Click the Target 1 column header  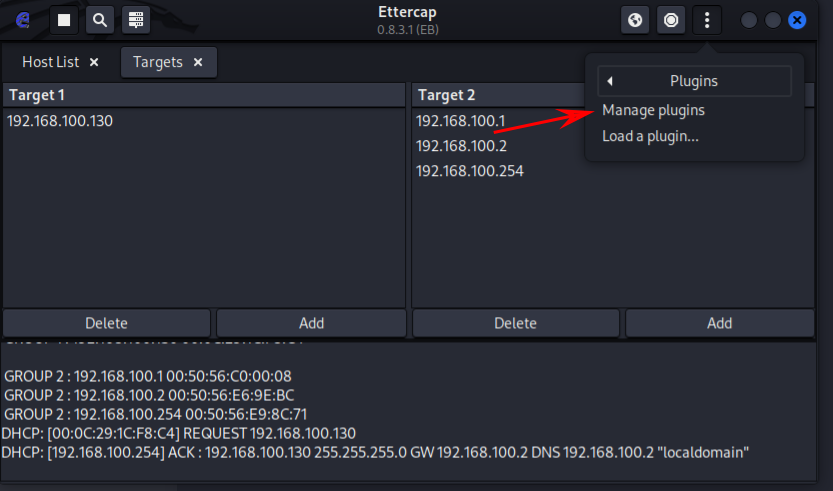pos(204,95)
